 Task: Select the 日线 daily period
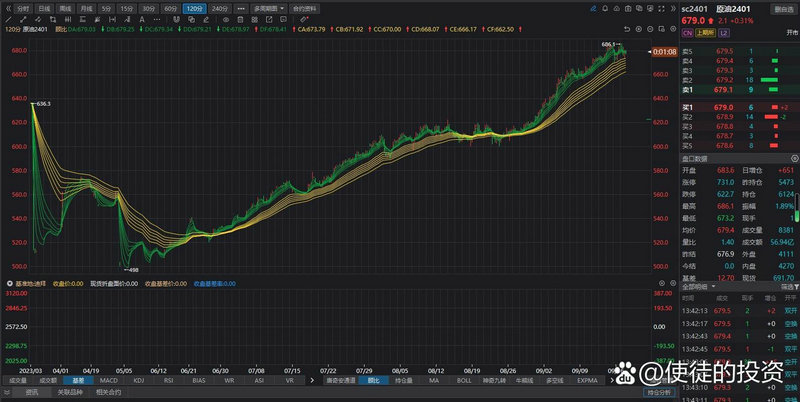pos(43,8)
